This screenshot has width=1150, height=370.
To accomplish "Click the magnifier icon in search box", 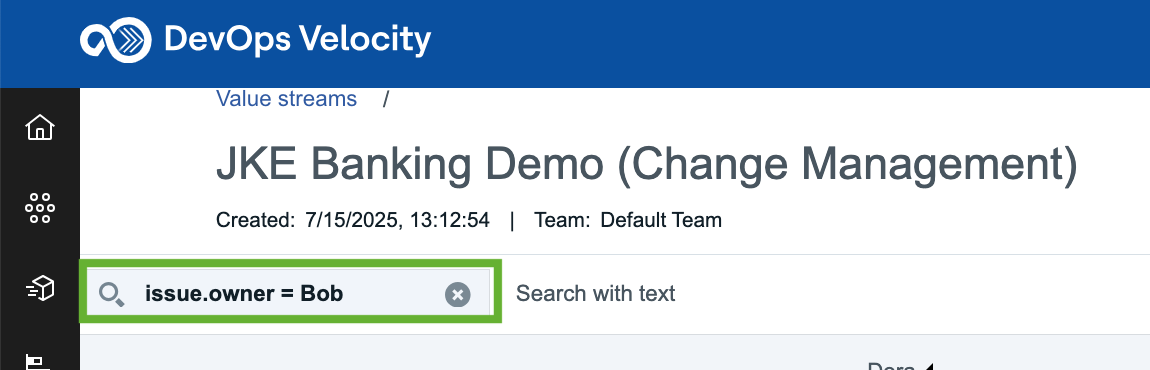I will (x=111, y=294).
